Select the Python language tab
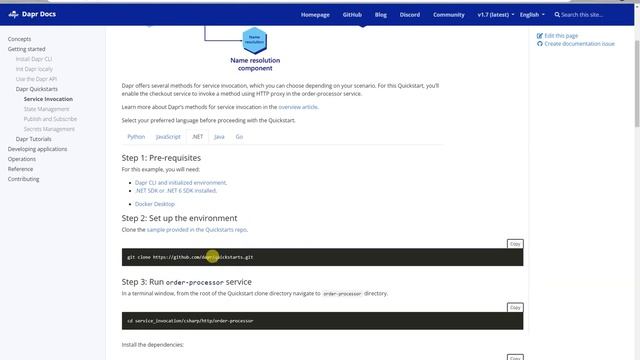The width and height of the screenshot is (640, 360). 136,137
